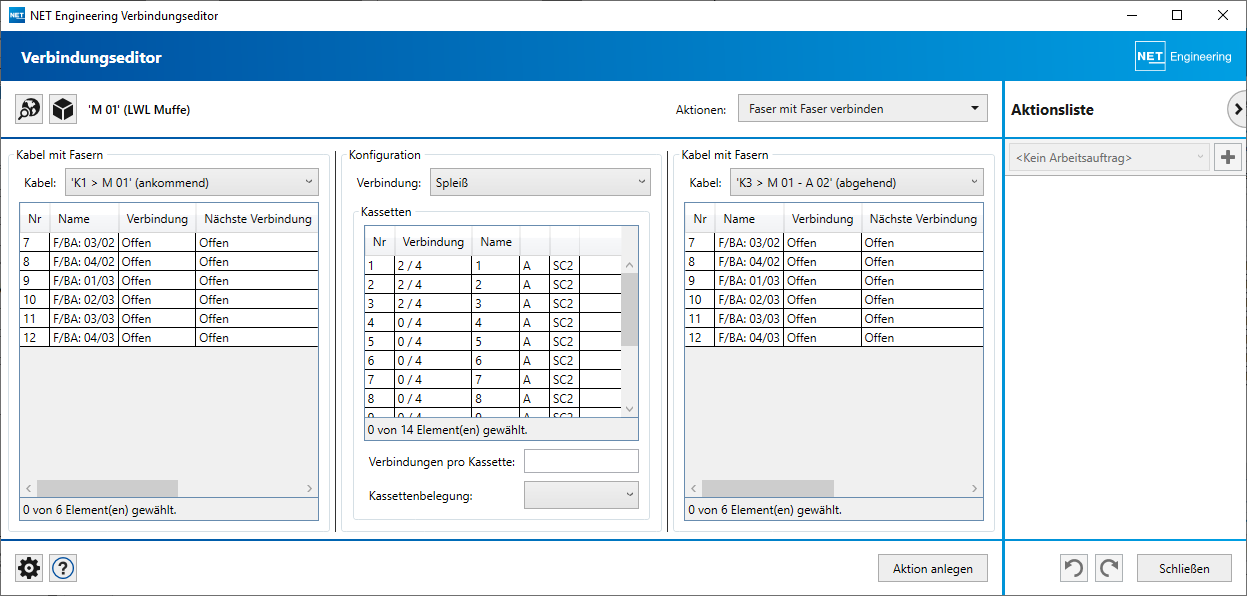Select left table row 10 'F/BA: 02/03'
The image size is (1247, 596).
169,299
